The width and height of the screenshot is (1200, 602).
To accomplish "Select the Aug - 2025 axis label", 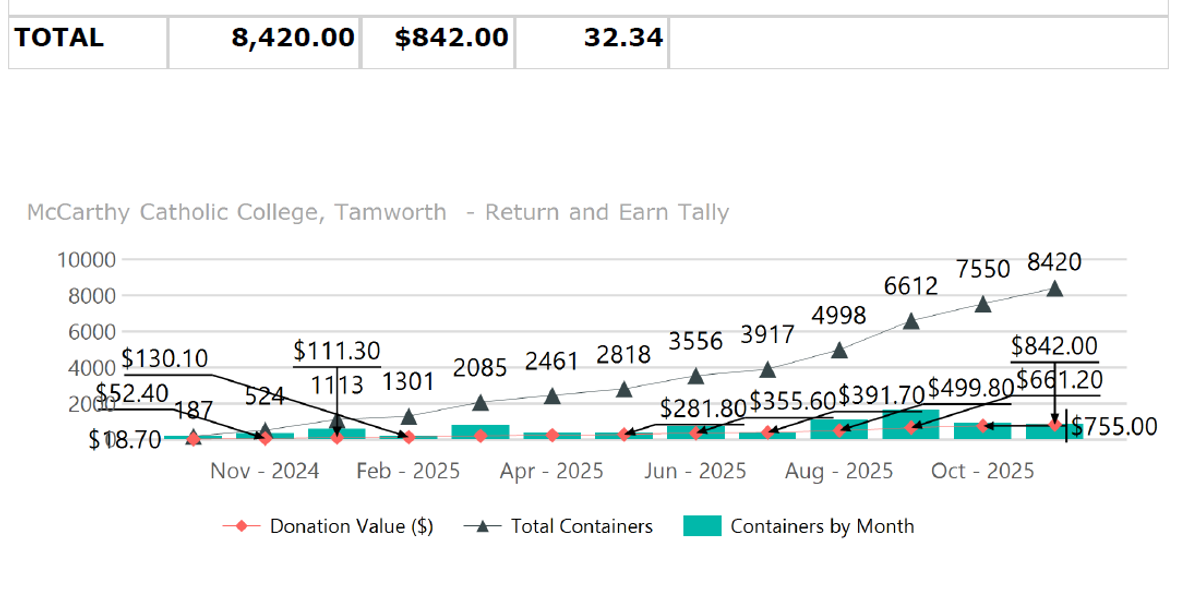I will click(x=839, y=471).
